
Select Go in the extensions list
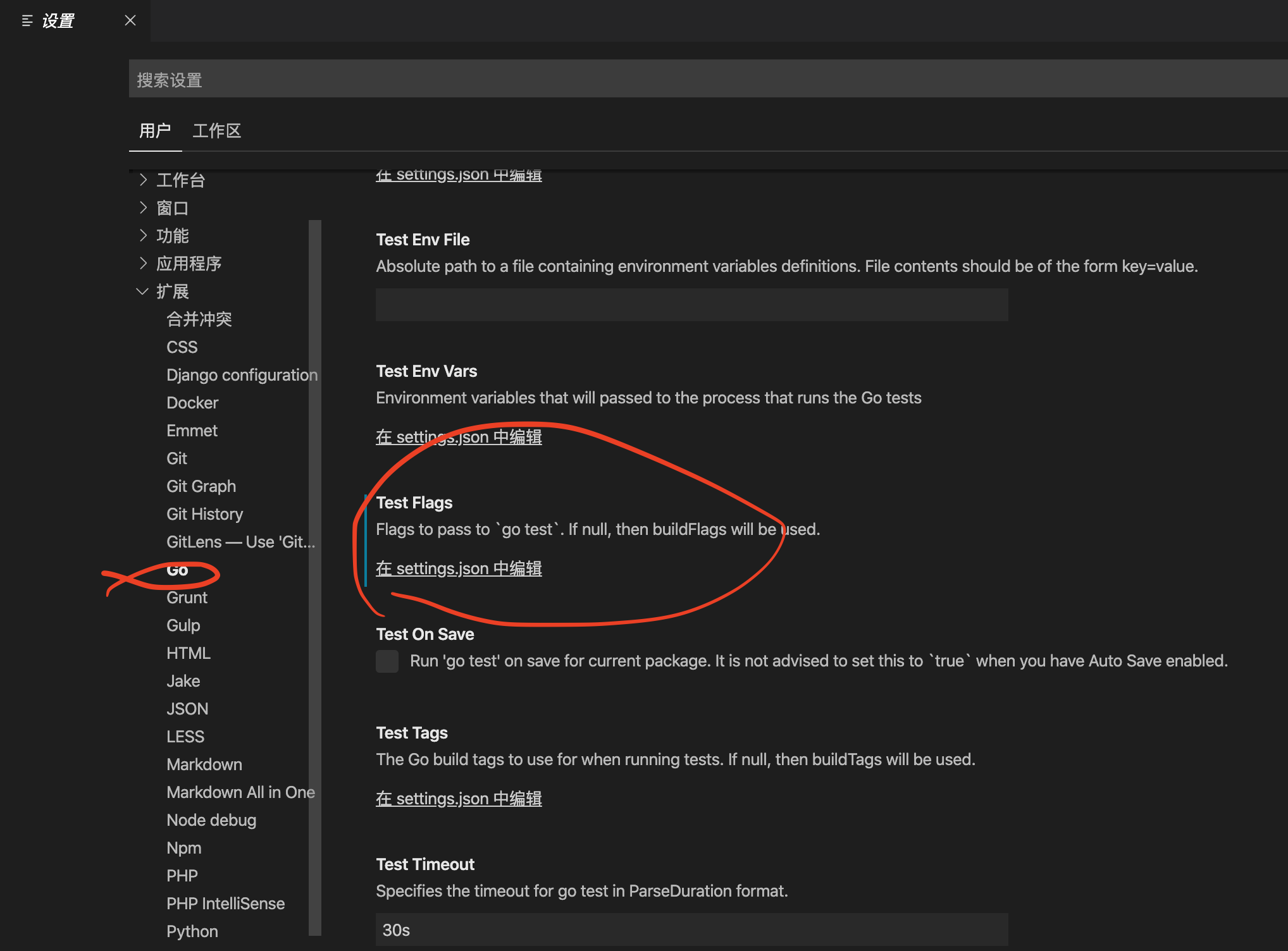(x=177, y=570)
